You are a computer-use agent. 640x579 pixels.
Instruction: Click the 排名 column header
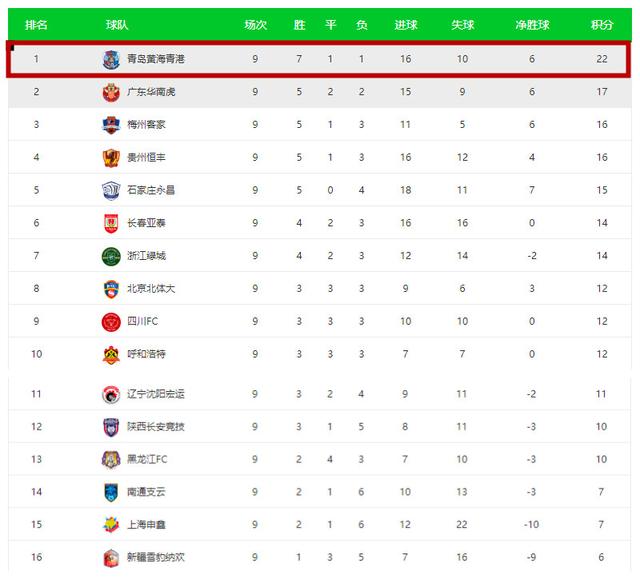pos(36,24)
